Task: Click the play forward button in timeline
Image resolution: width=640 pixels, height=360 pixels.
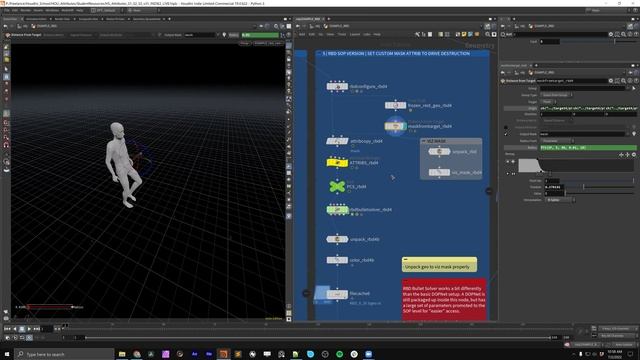Action: [x=29, y=329]
